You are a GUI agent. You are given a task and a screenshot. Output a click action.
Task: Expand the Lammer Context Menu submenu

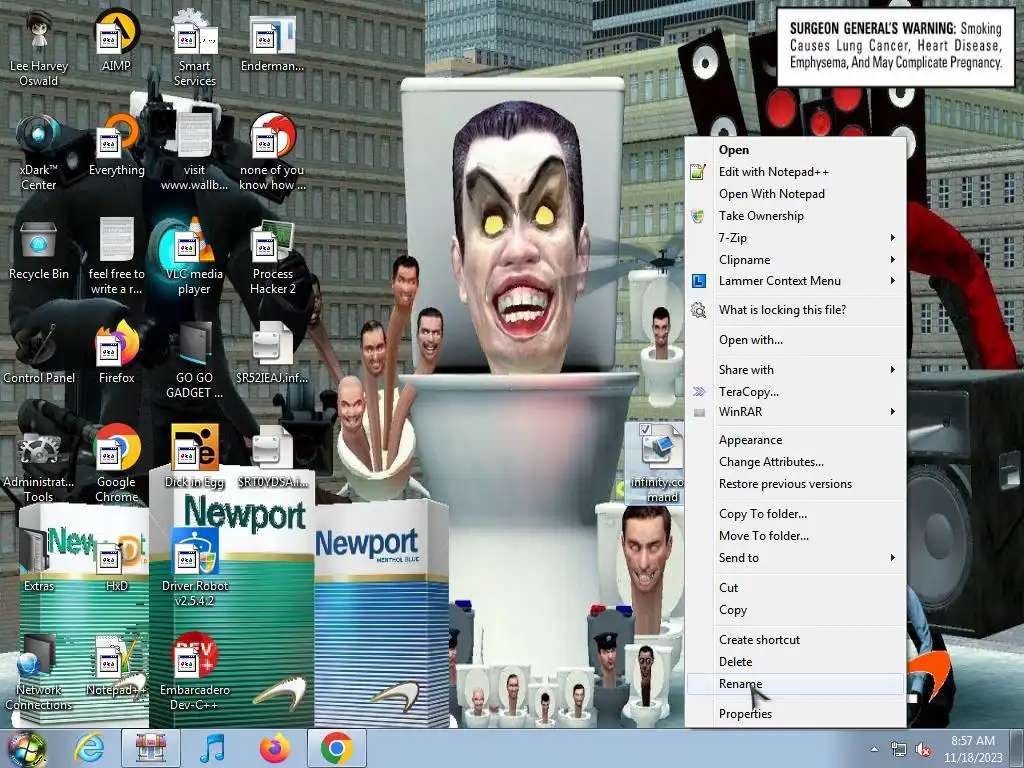796,281
